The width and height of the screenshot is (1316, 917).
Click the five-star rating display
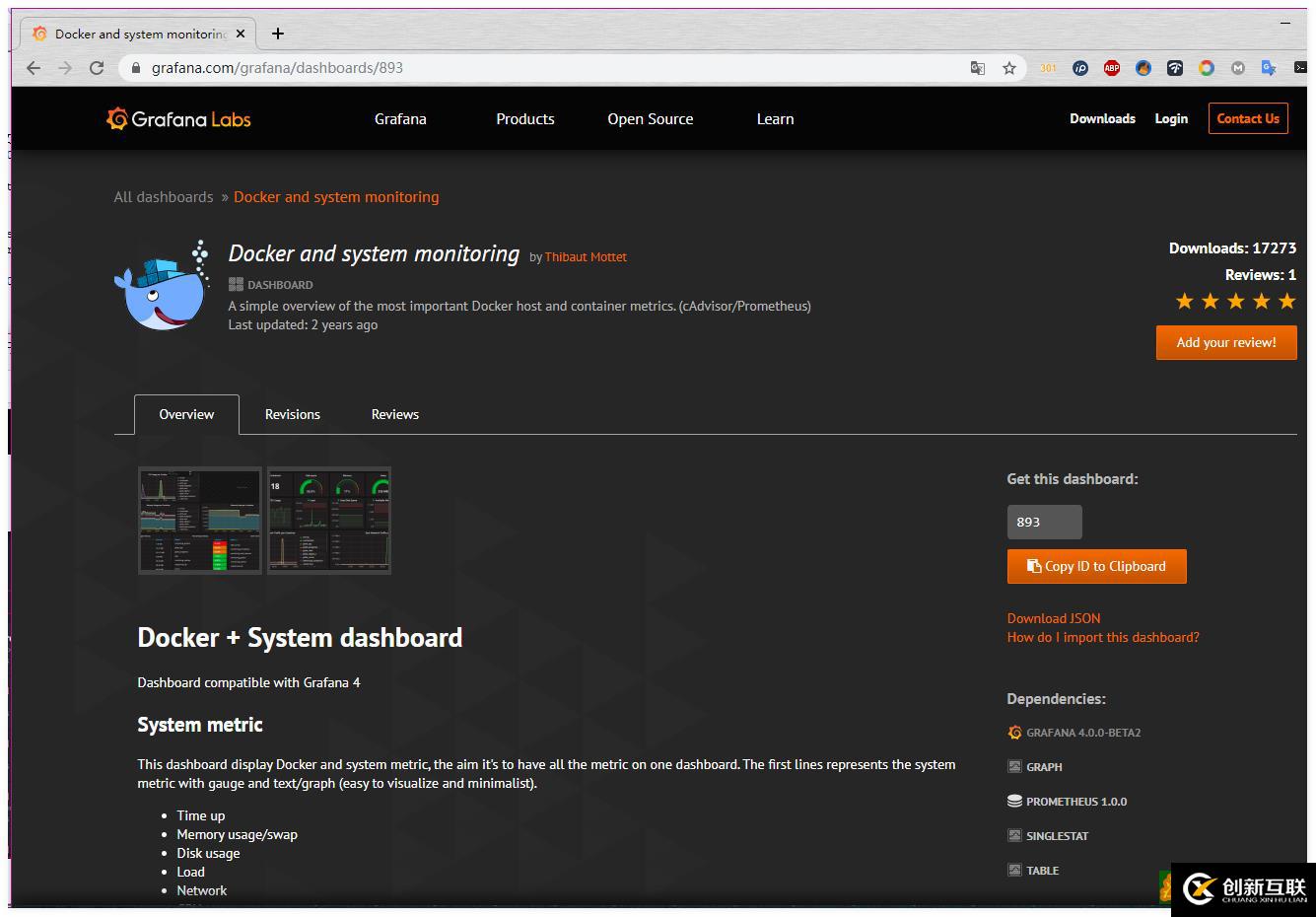tap(1235, 302)
